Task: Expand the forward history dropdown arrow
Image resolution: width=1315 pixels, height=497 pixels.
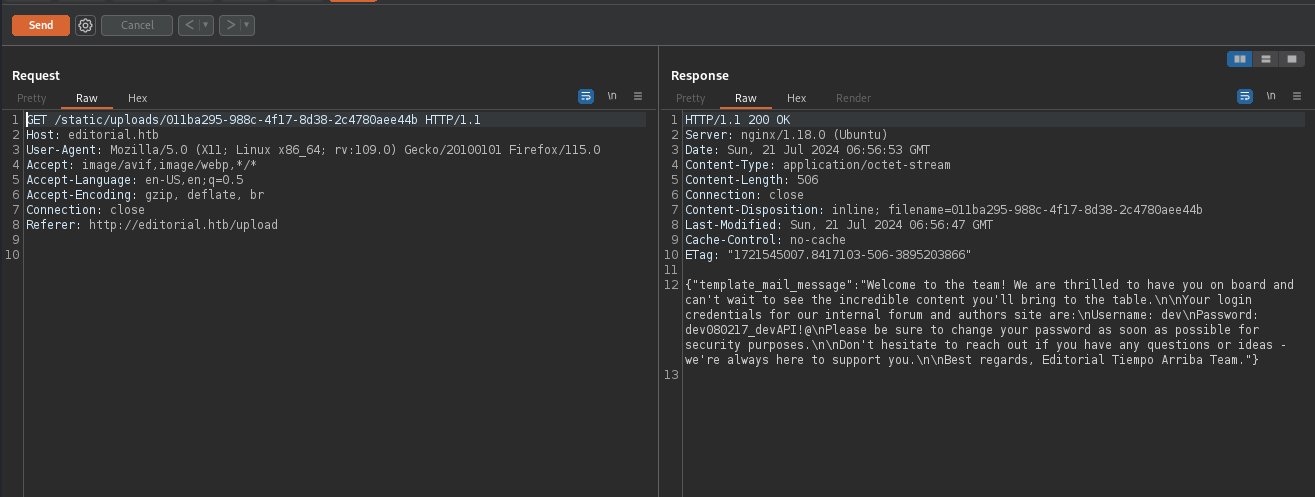Action: 247,25
